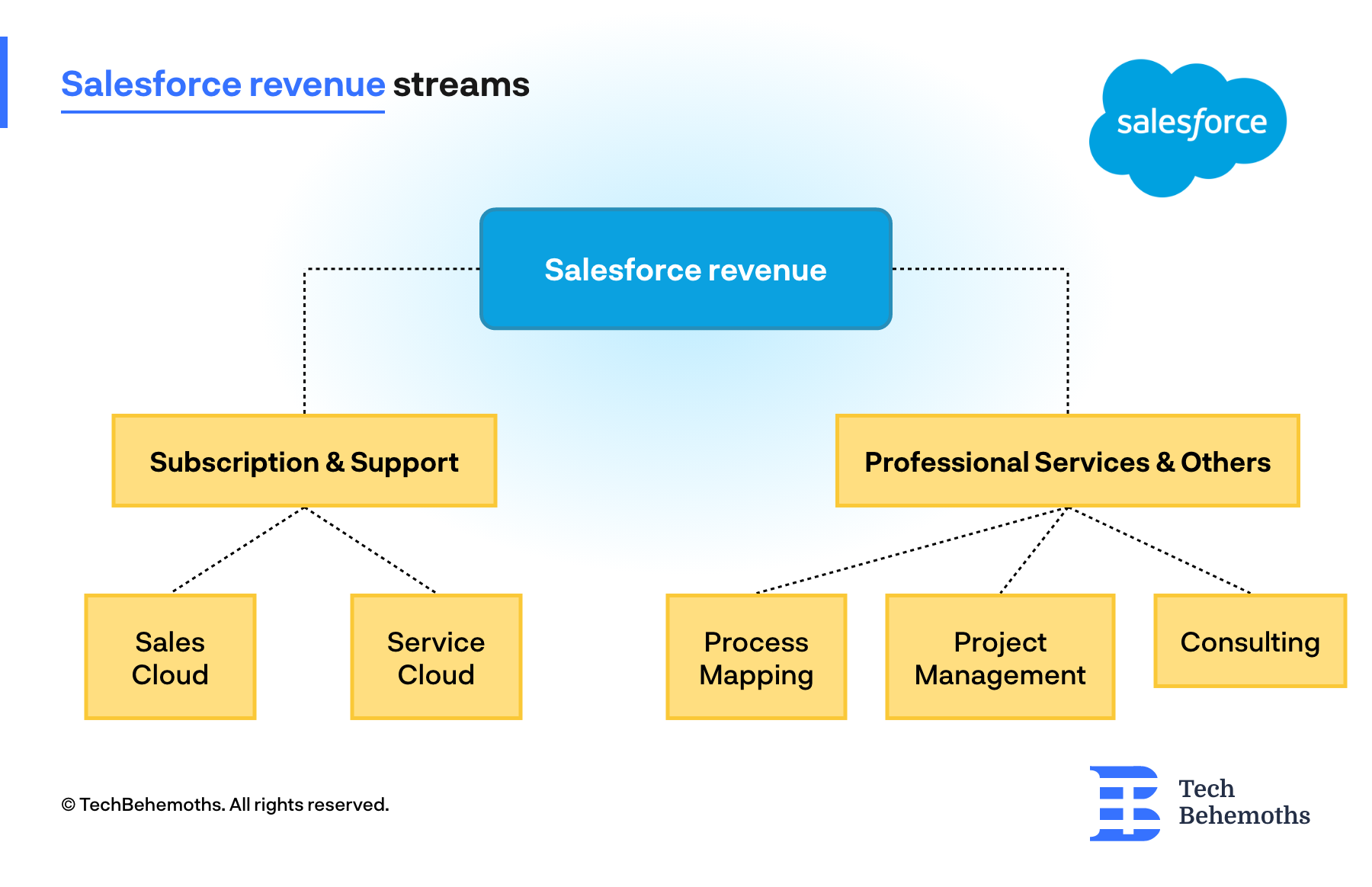Click the Subscription & Support box
The height and width of the screenshot is (887, 1372).
(x=304, y=461)
